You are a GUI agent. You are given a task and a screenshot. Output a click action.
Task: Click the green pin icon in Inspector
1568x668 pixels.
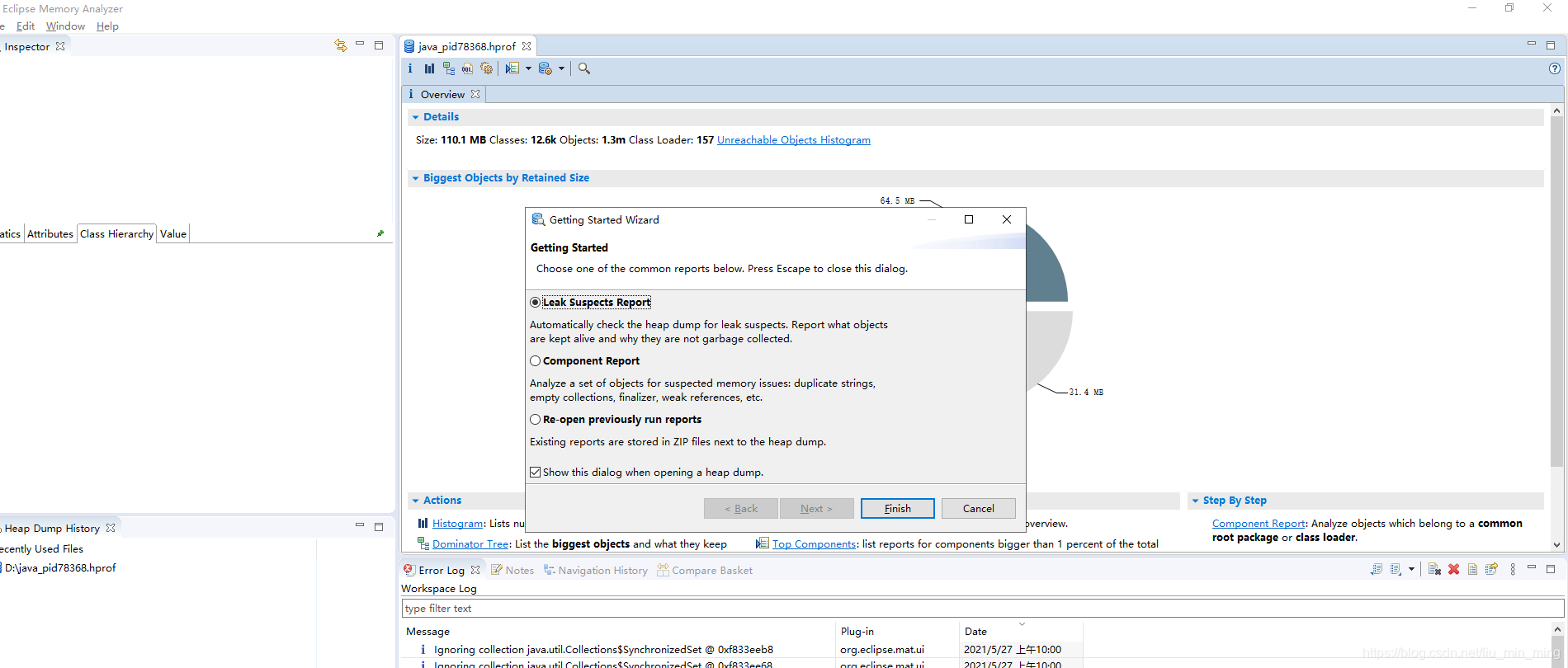(x=380, y=233)
